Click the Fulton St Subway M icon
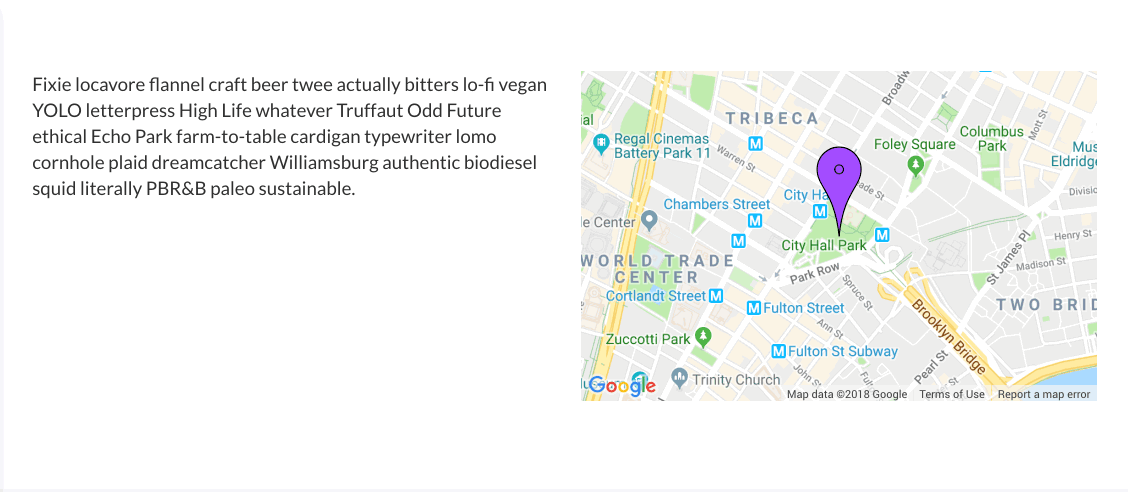Viewport: 1128px width, 492px height. pyautogui.click(x=778, y=351)
